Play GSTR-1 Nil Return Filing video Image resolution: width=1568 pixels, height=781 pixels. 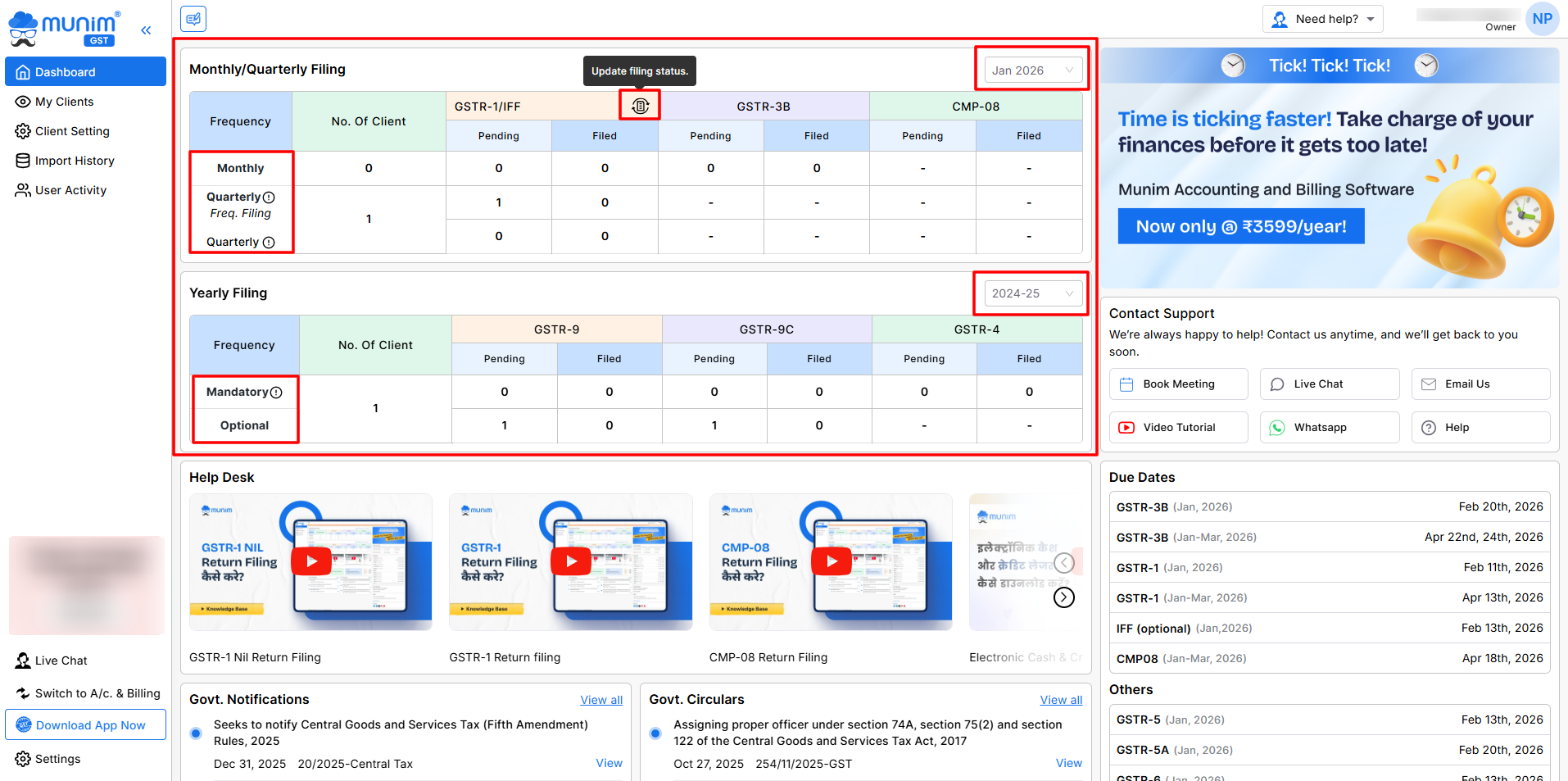click(311, 561)
